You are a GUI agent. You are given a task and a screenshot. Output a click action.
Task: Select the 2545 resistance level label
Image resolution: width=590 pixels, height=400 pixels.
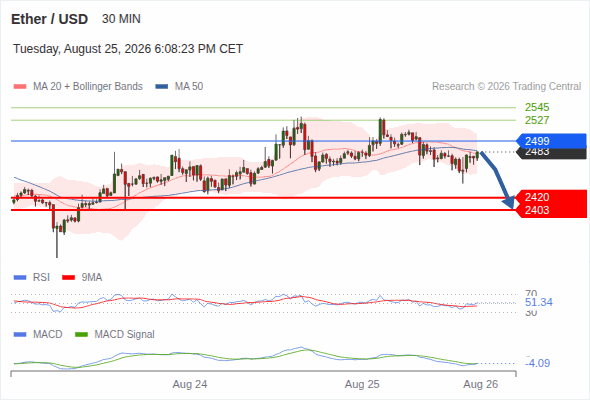tap(537, 107)
